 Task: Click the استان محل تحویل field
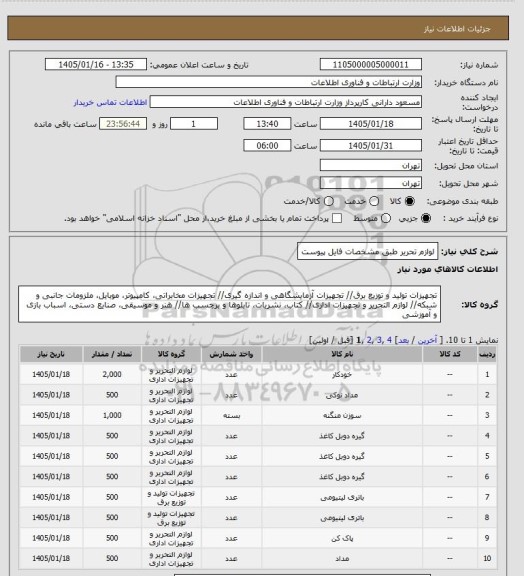click(370, 165)
